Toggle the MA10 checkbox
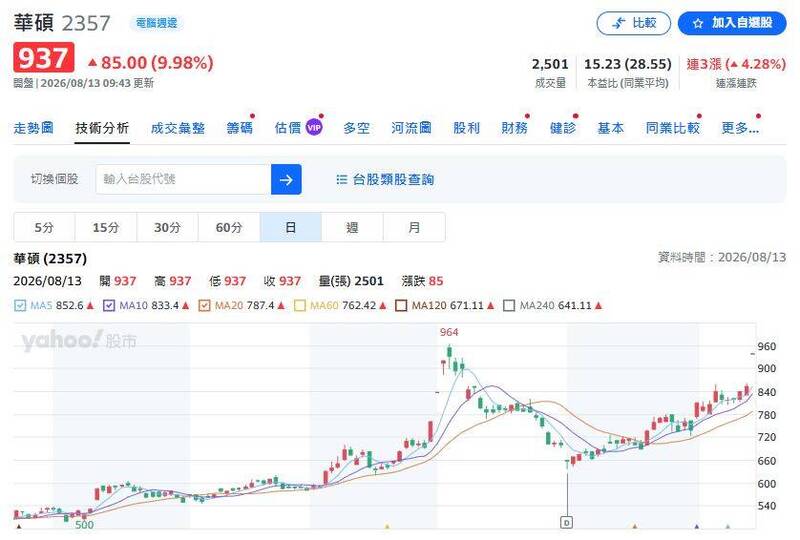The width and height of the screenshot is (800, 540). [x=109, y=306]
